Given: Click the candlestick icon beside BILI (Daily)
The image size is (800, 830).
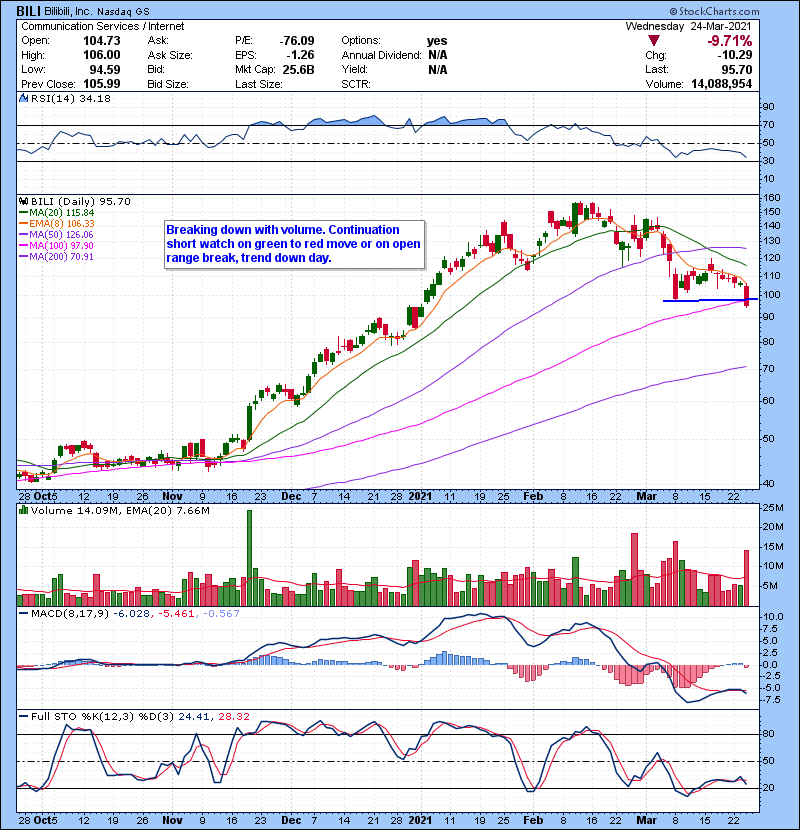Looking at the screenshot, I should [x=24, y=202].
